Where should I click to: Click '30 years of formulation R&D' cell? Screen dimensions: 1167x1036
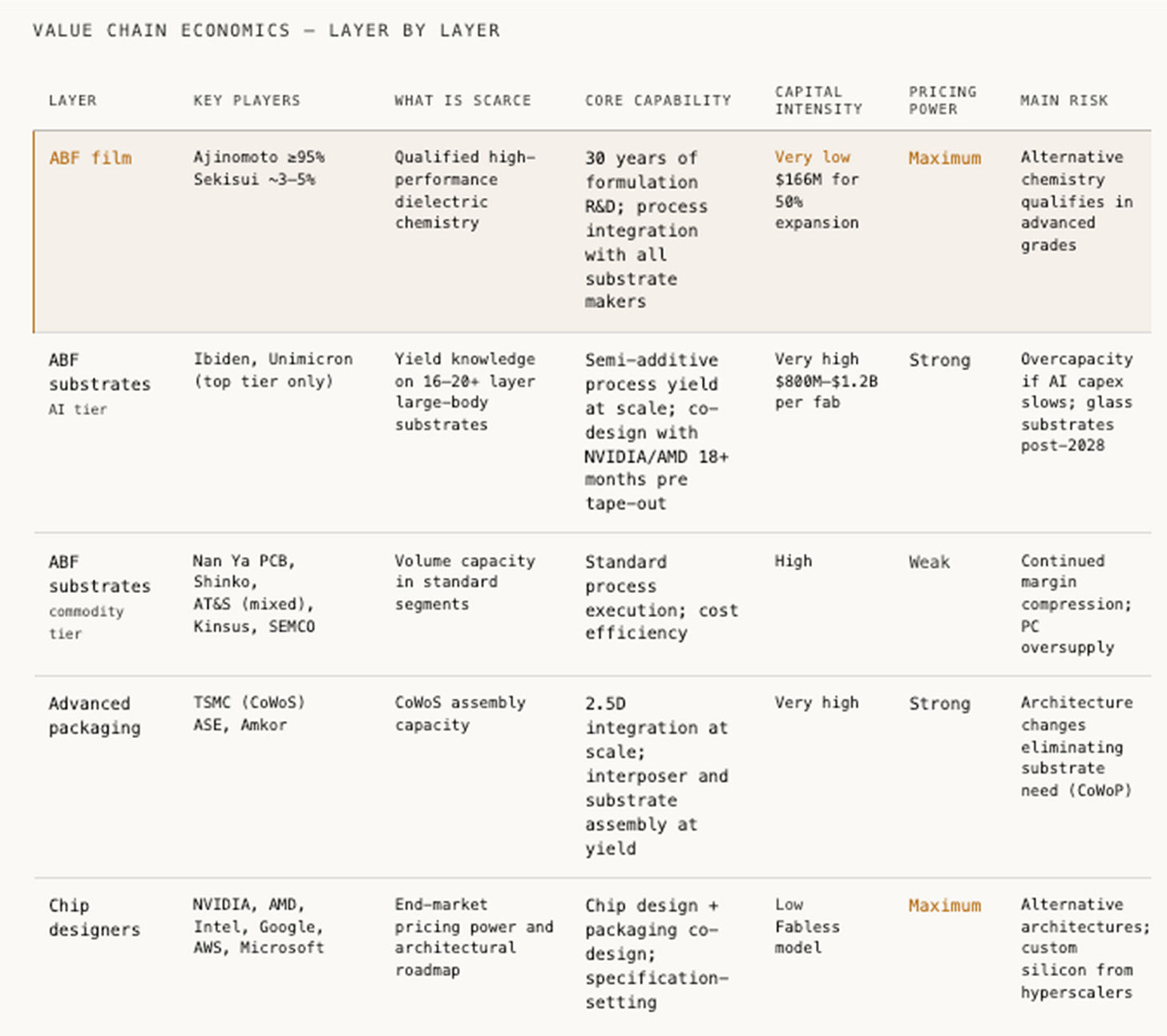[646, 230]
